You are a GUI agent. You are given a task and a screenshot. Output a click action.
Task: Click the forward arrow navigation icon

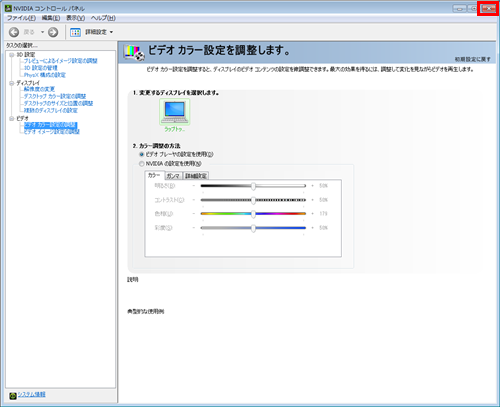click(53, 32)
